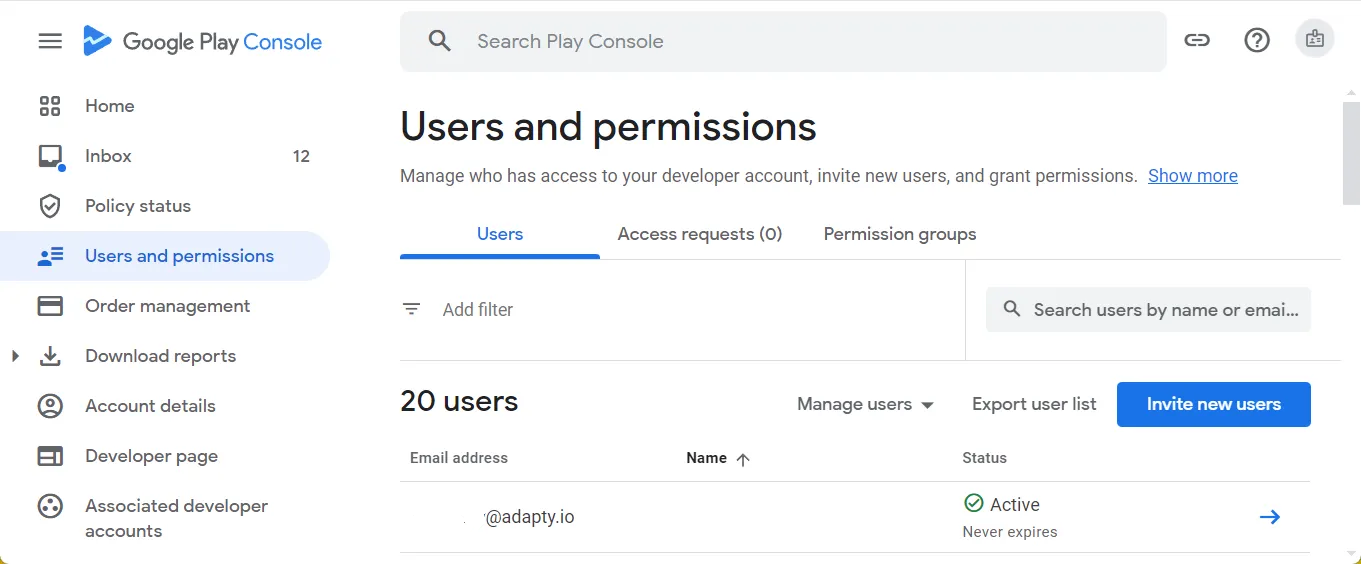
Task: Click the hamburger menu icon
Action: pyautogui.click(x=50, y=41)
